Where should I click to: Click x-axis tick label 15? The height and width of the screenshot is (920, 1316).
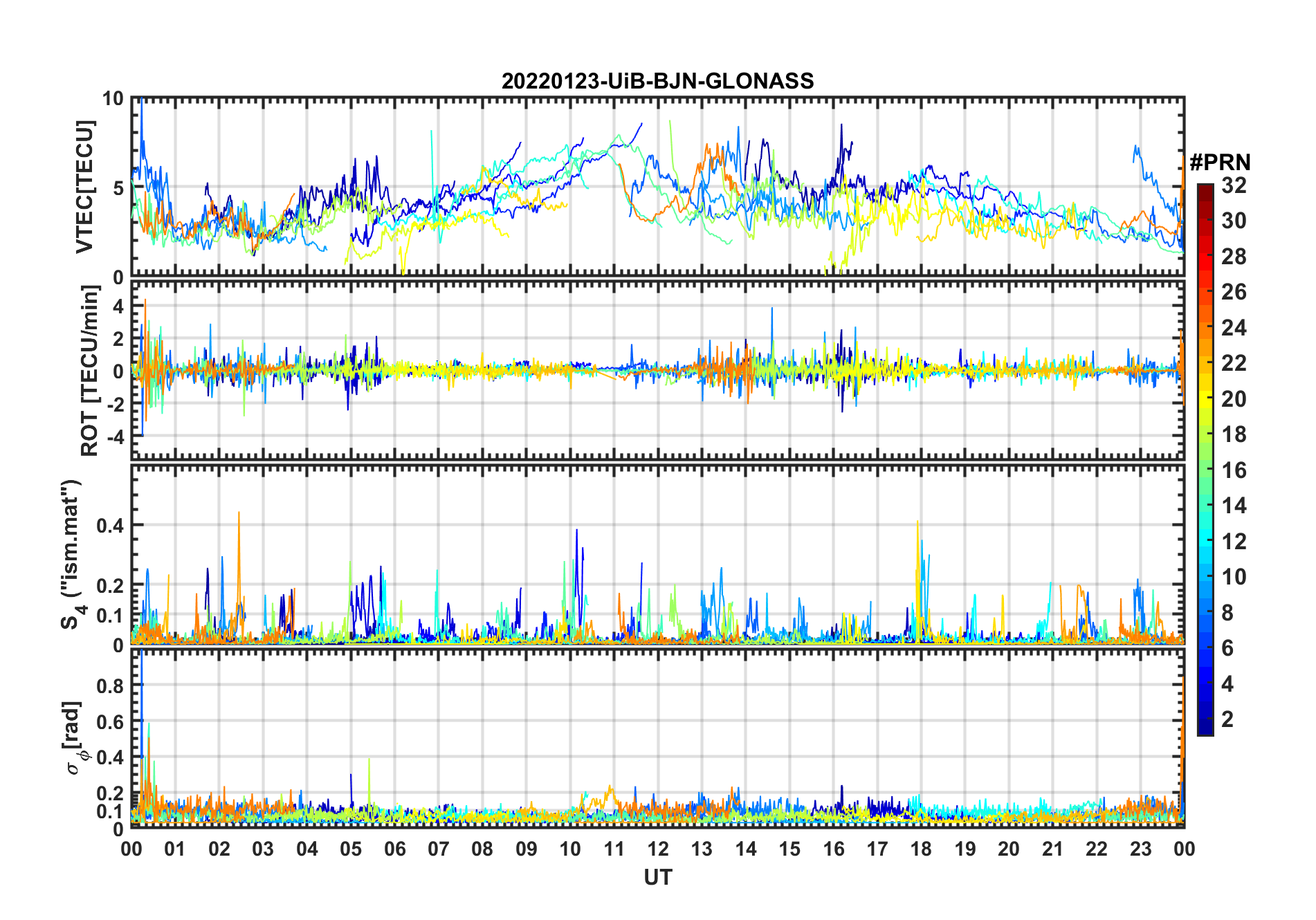789,849
